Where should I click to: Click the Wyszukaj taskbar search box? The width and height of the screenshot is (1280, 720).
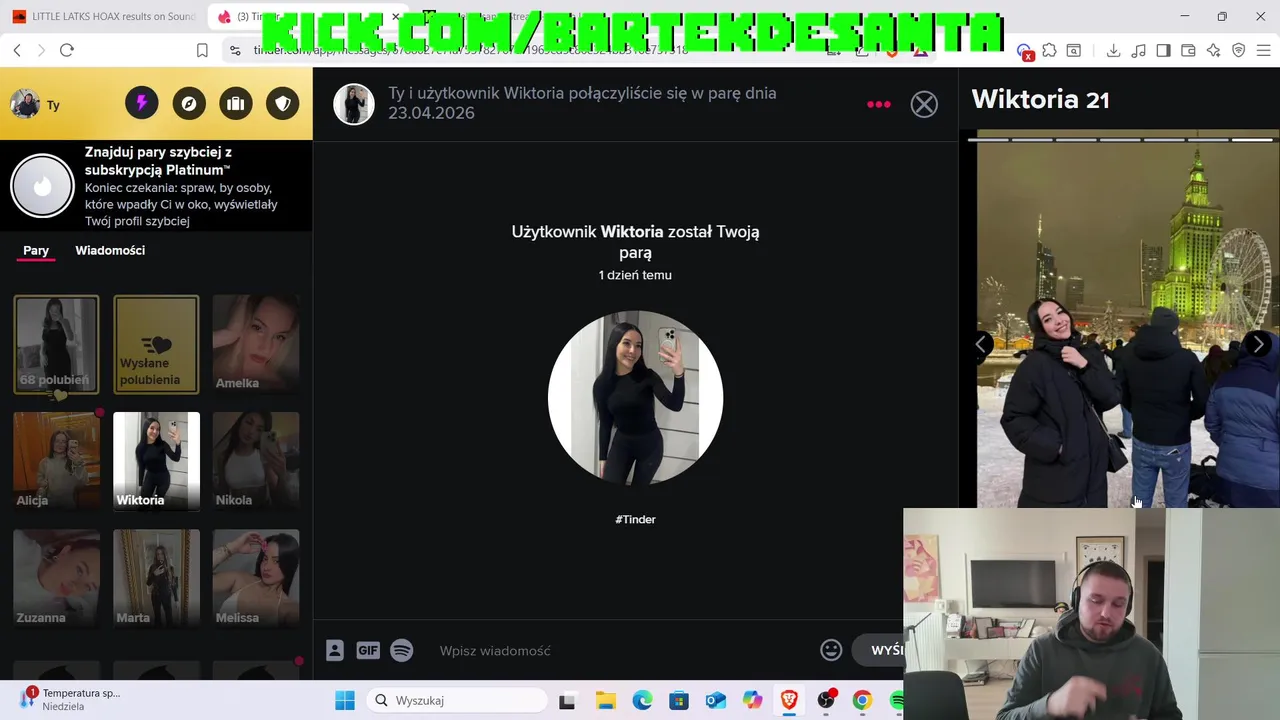coord(458,700)
